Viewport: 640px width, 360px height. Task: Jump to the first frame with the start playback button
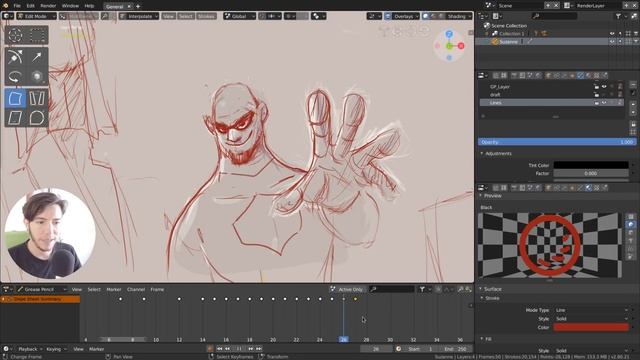click(220, 349)
